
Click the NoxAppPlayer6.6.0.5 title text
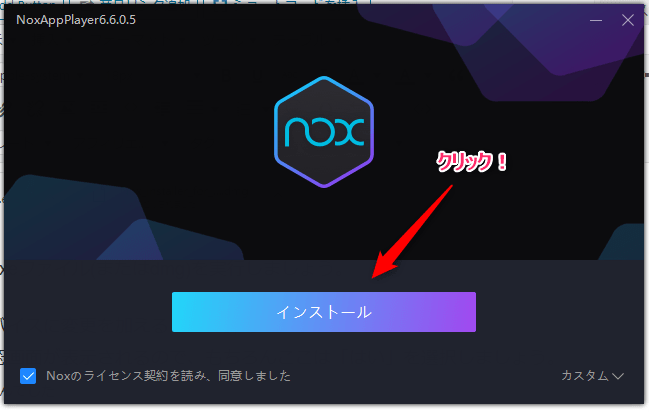click(76, 20)
